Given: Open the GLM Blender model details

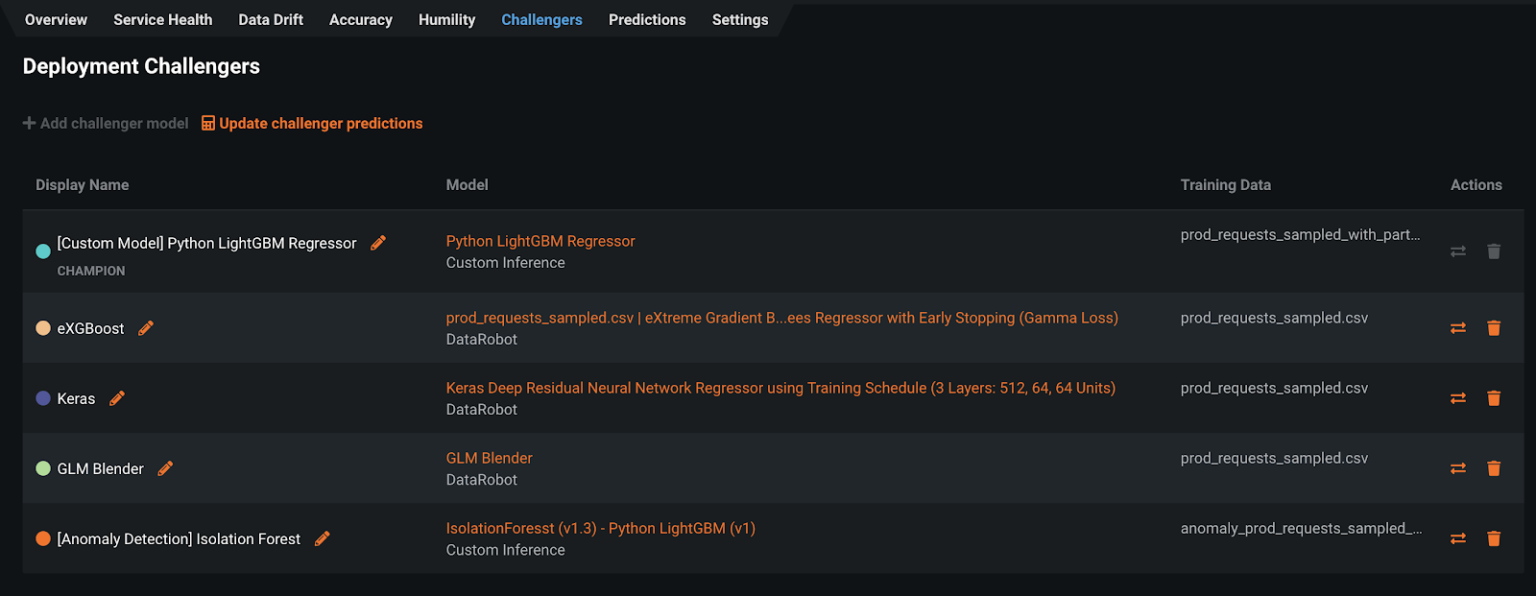Looking at the screenshot, I should 489,457.
